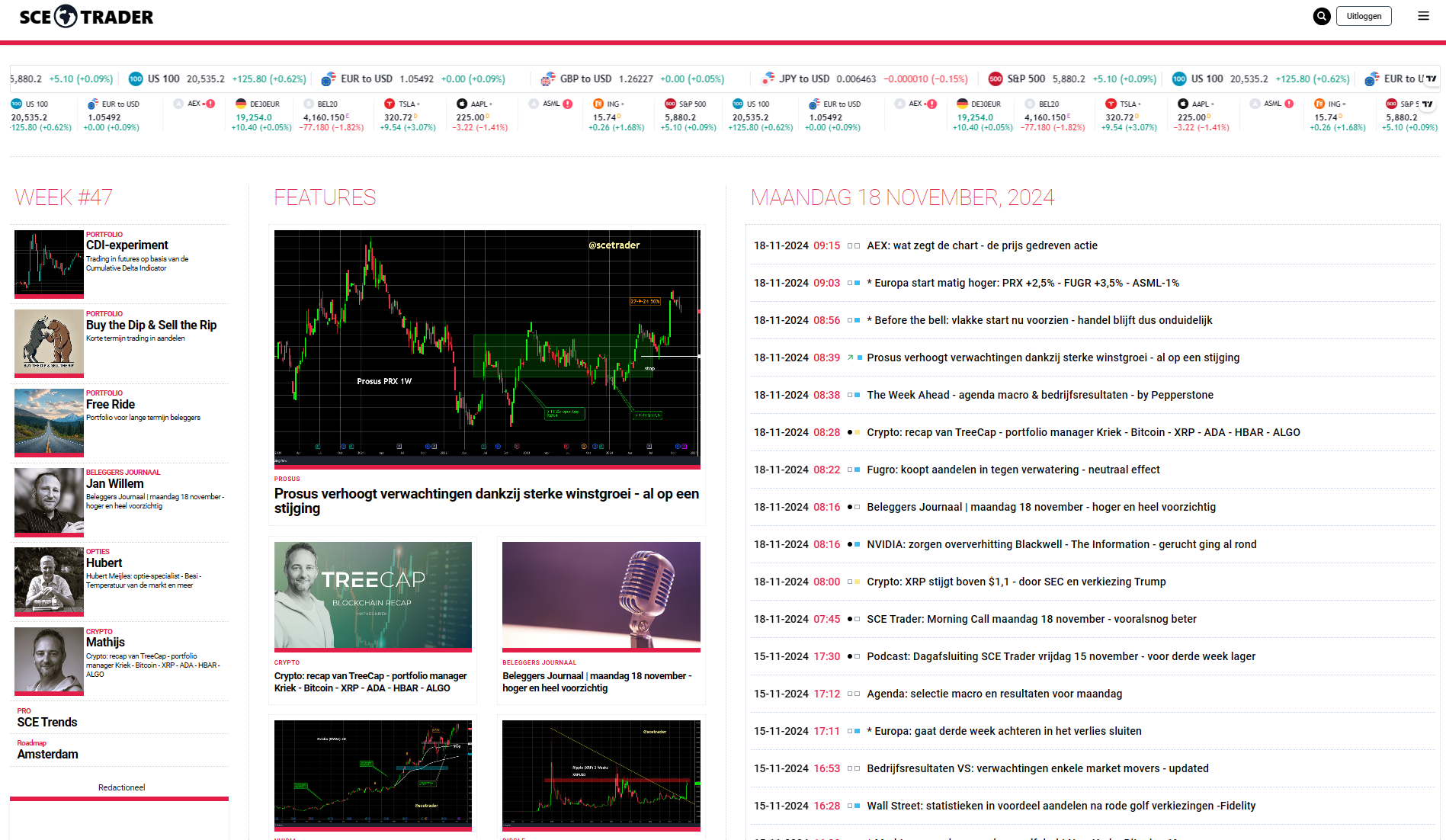Click the PROSUS category label
Image resolution: width=1446 pixels, height=840 pixels.
pos(287,479)
